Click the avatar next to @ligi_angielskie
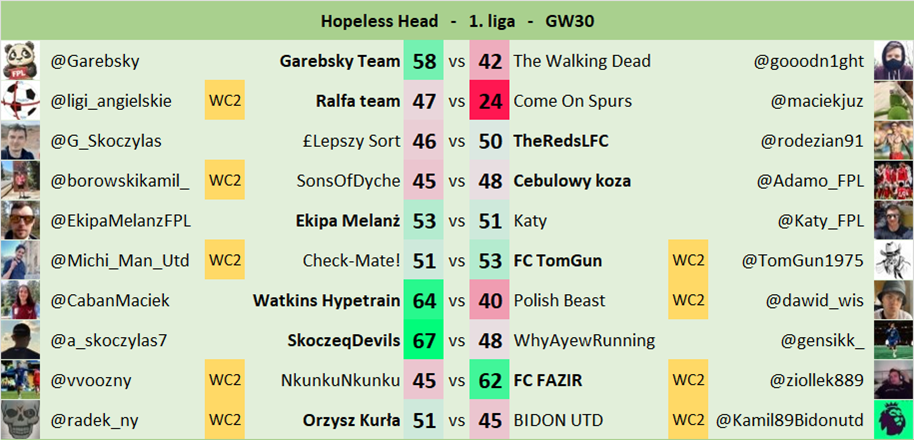The width and height of the screenshot is (914, 440). (x=20, y=101)
